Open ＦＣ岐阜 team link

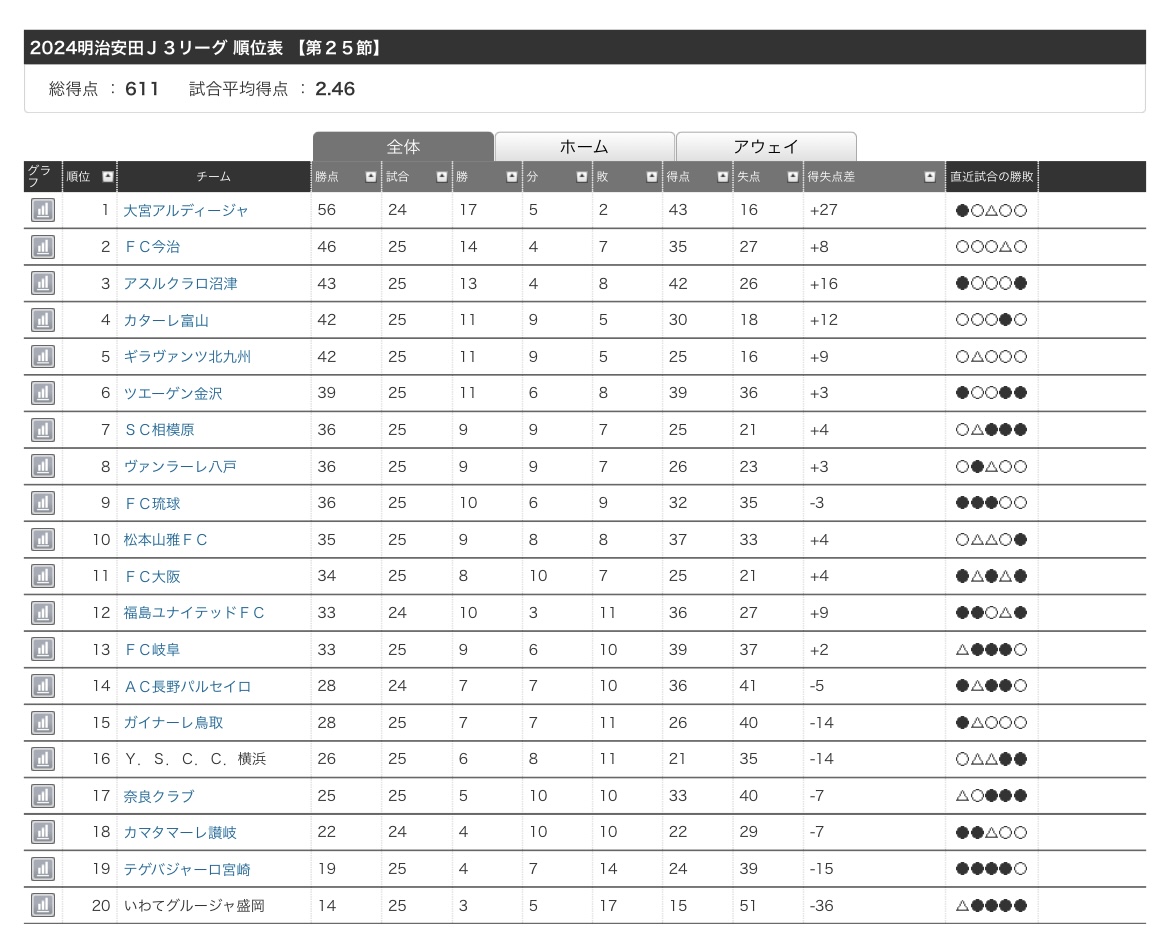coord(152,650)
